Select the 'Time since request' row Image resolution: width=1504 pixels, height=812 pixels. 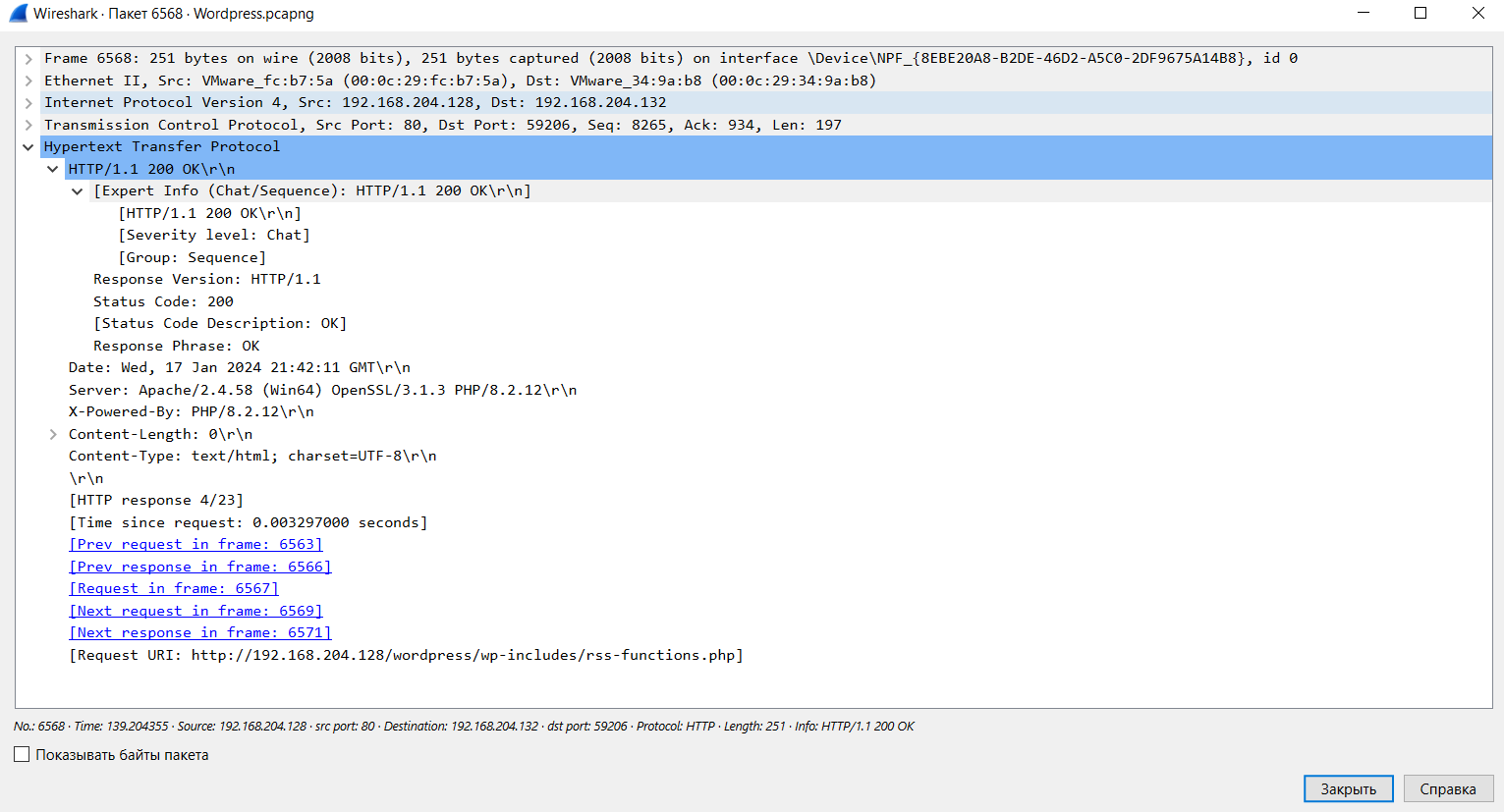(x=249, y=522)
